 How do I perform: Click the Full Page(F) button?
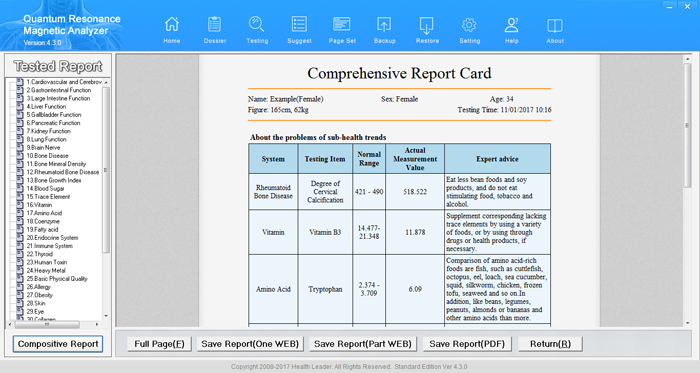(159, 344)
